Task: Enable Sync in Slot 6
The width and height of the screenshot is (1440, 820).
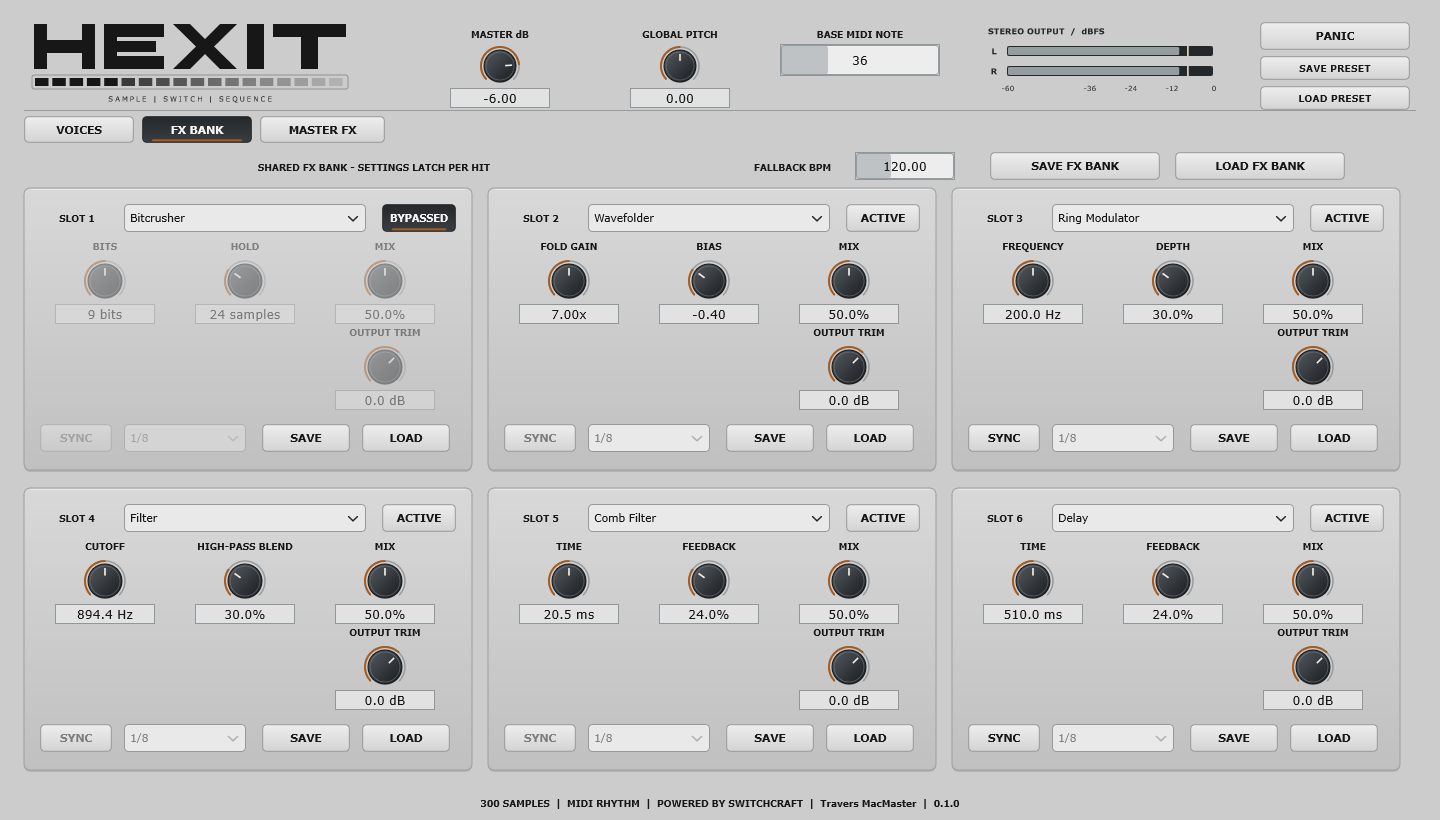Action: [x=1004, y=738]
